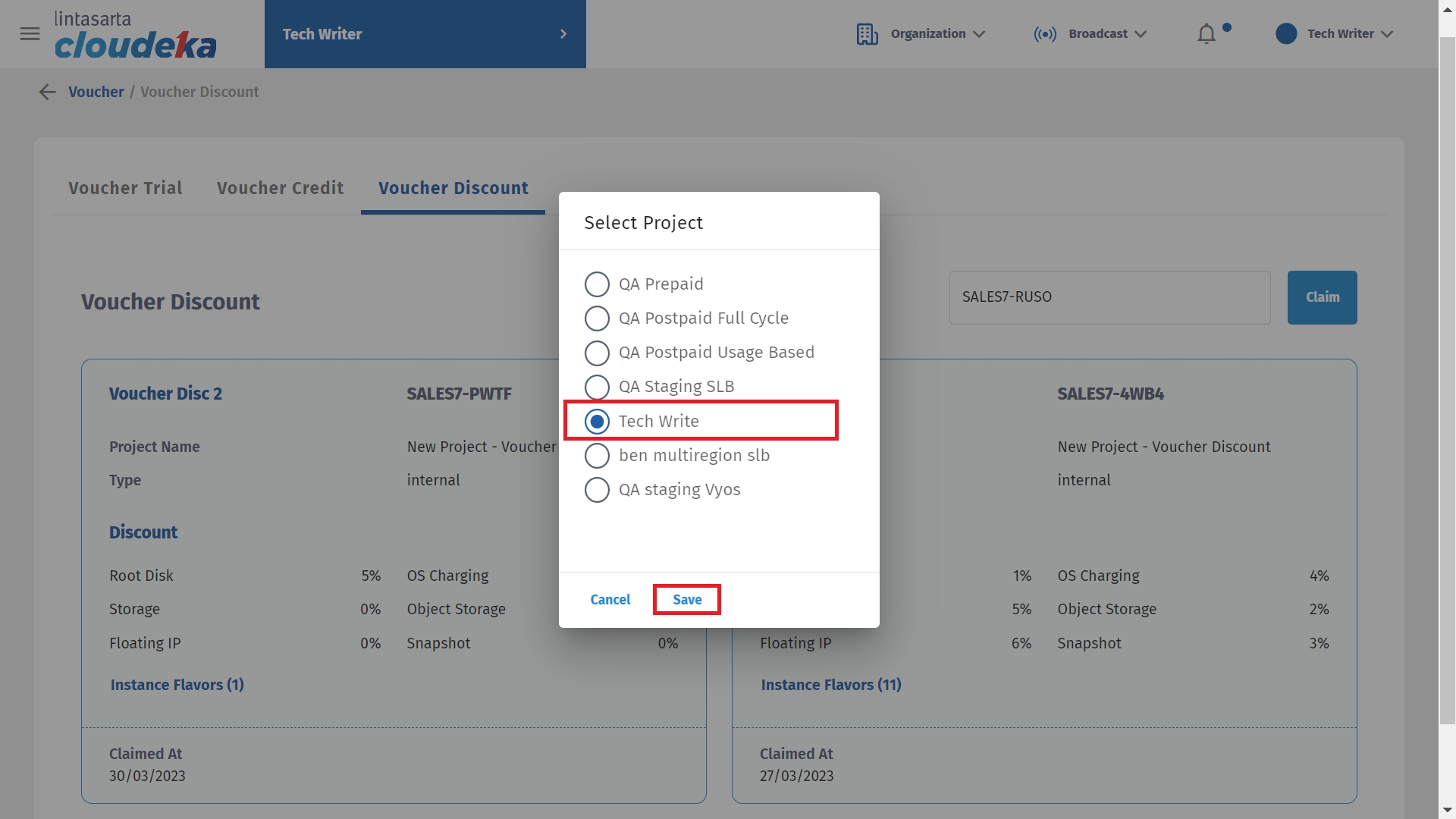This screenshot has height=819, width=1456.
Task: Click the Broadcast signal icon
Action: click(x=1045, y=34)
